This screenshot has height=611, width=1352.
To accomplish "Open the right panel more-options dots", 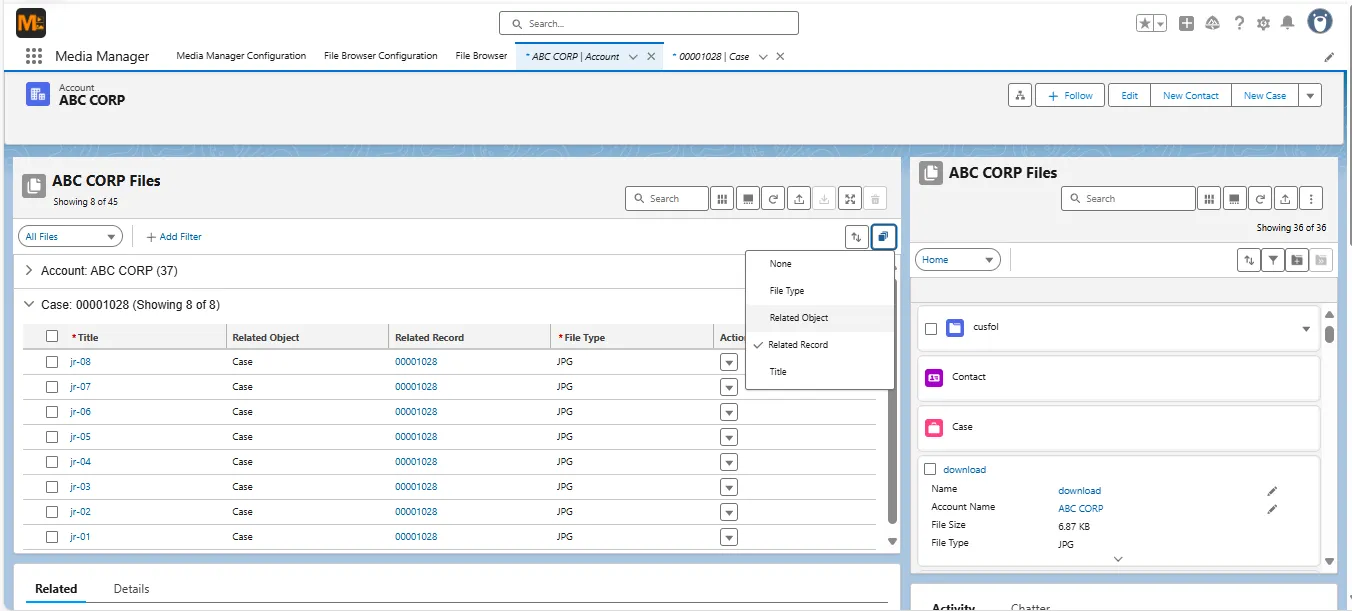I will [x=1313, y=199].
